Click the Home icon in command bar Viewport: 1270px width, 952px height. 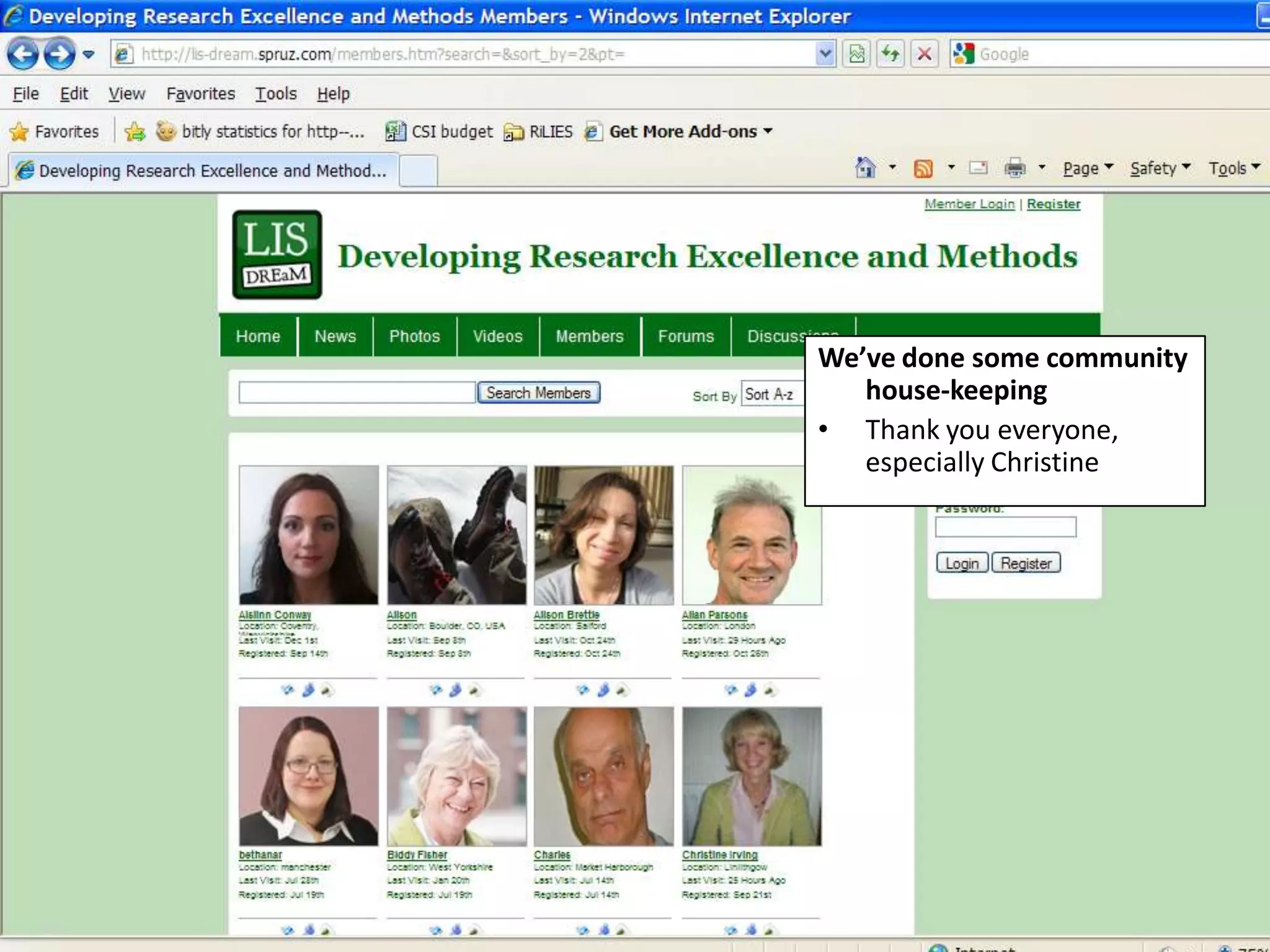click(865, 168)
